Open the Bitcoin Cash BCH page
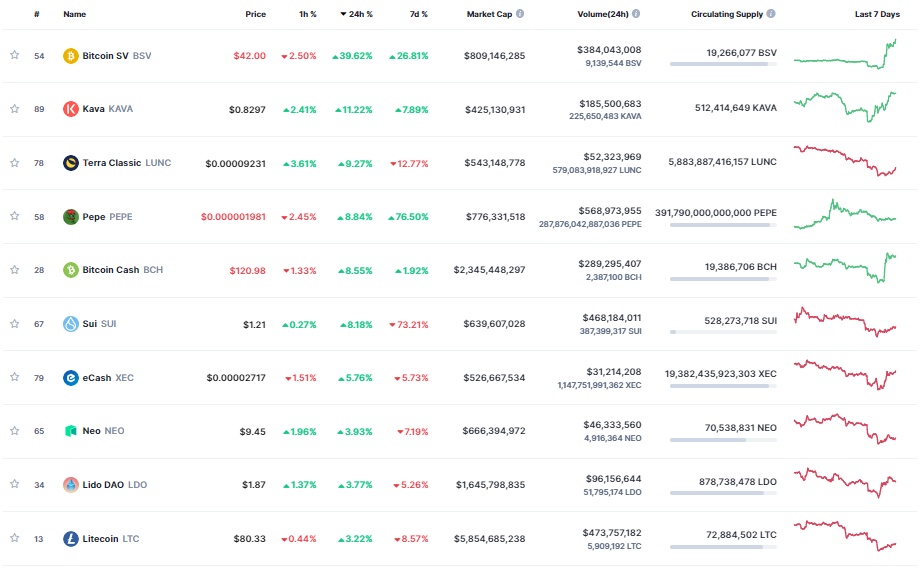The width and height of the screenshot is (920, 570). click(123, 270)
